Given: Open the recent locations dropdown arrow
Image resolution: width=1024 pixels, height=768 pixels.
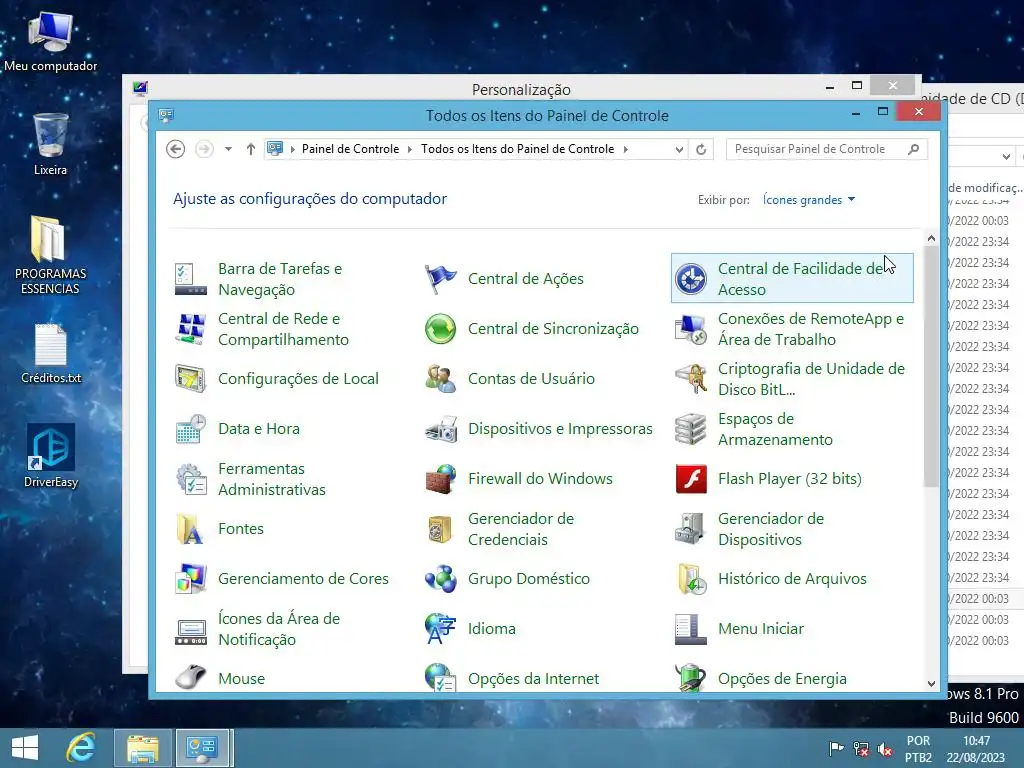Looking at the screenshot, I should point(228,149).
